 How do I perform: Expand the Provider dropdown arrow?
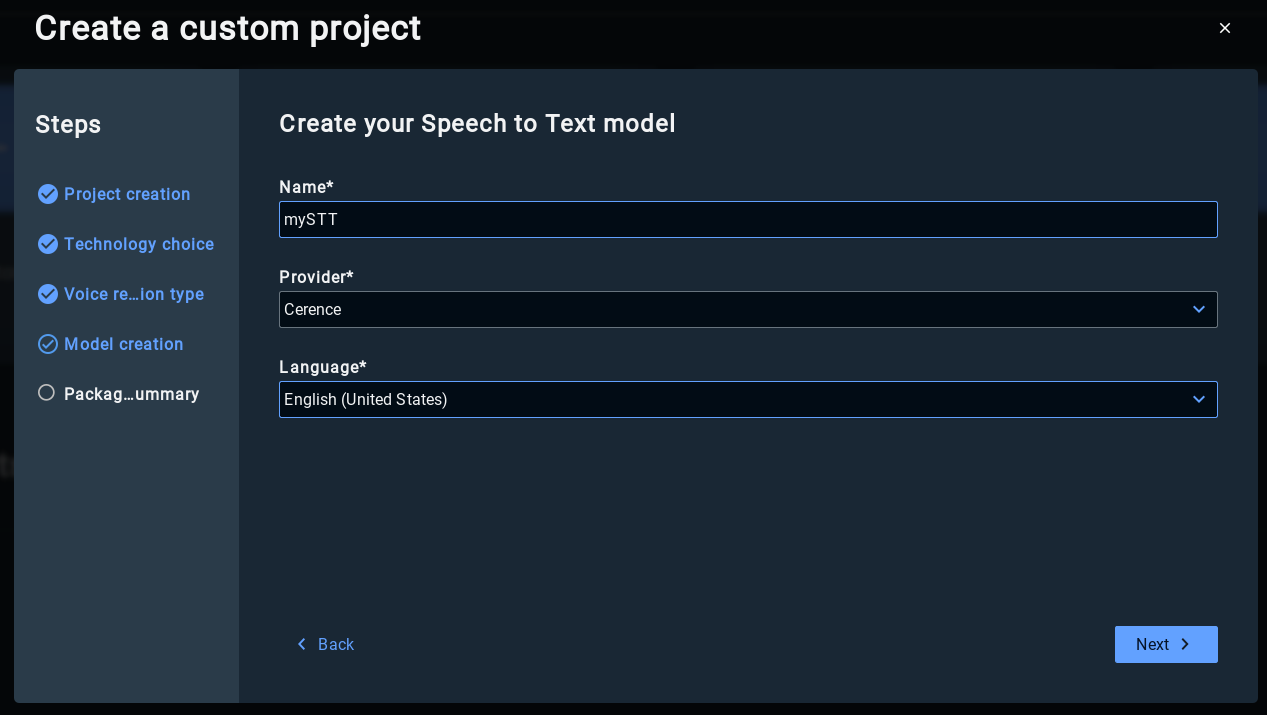1198,310
